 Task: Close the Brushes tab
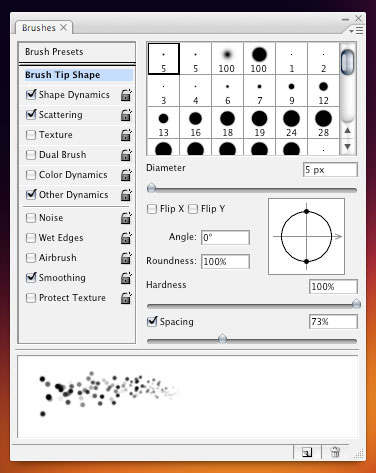coord(63,28)
